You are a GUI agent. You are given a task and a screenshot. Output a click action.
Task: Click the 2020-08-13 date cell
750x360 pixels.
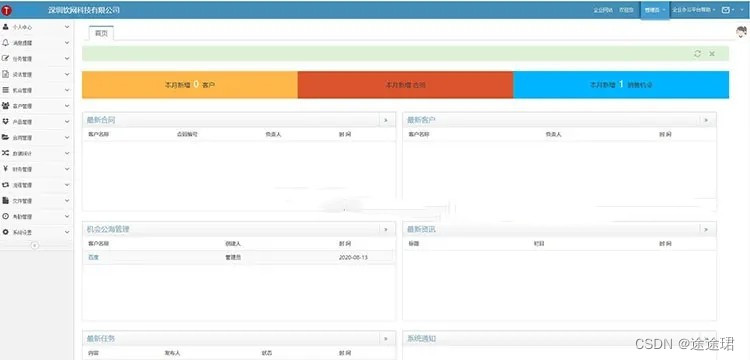click(x=353, y=257)
